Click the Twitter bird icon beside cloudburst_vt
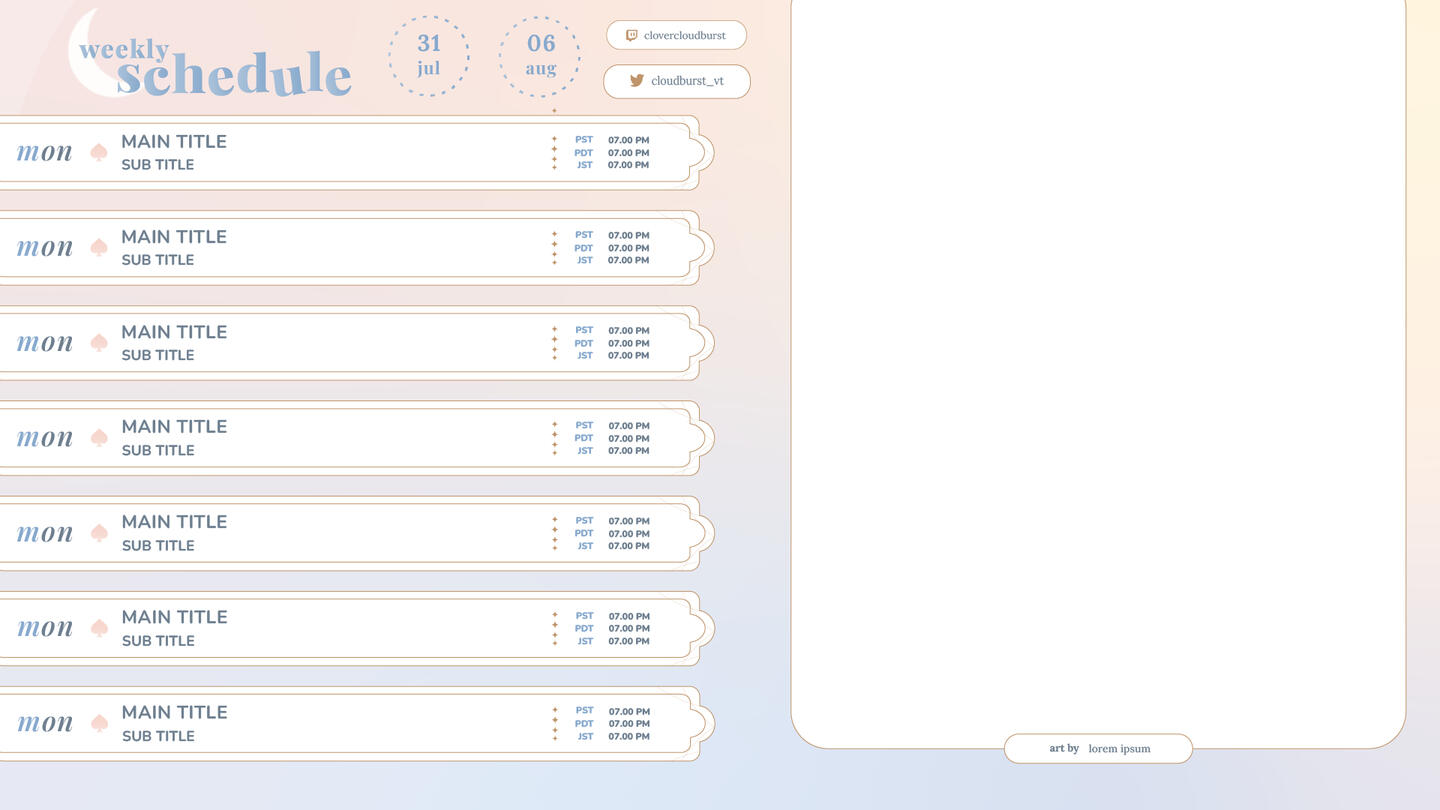Screen dimensions: 1440x810 [636, 81]
